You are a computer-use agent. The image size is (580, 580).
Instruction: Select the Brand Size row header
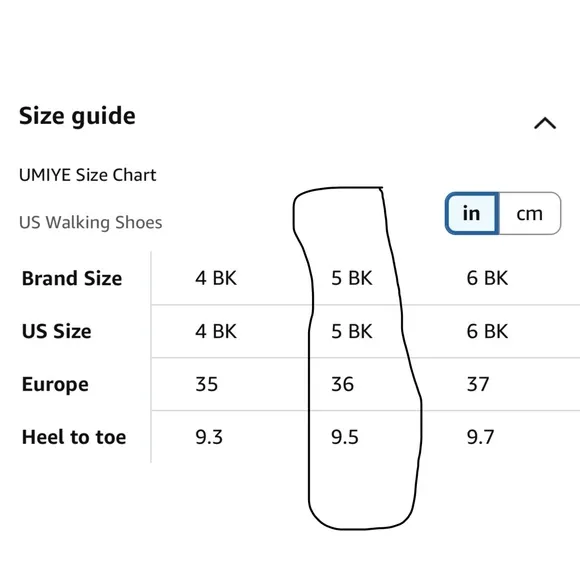72,278
